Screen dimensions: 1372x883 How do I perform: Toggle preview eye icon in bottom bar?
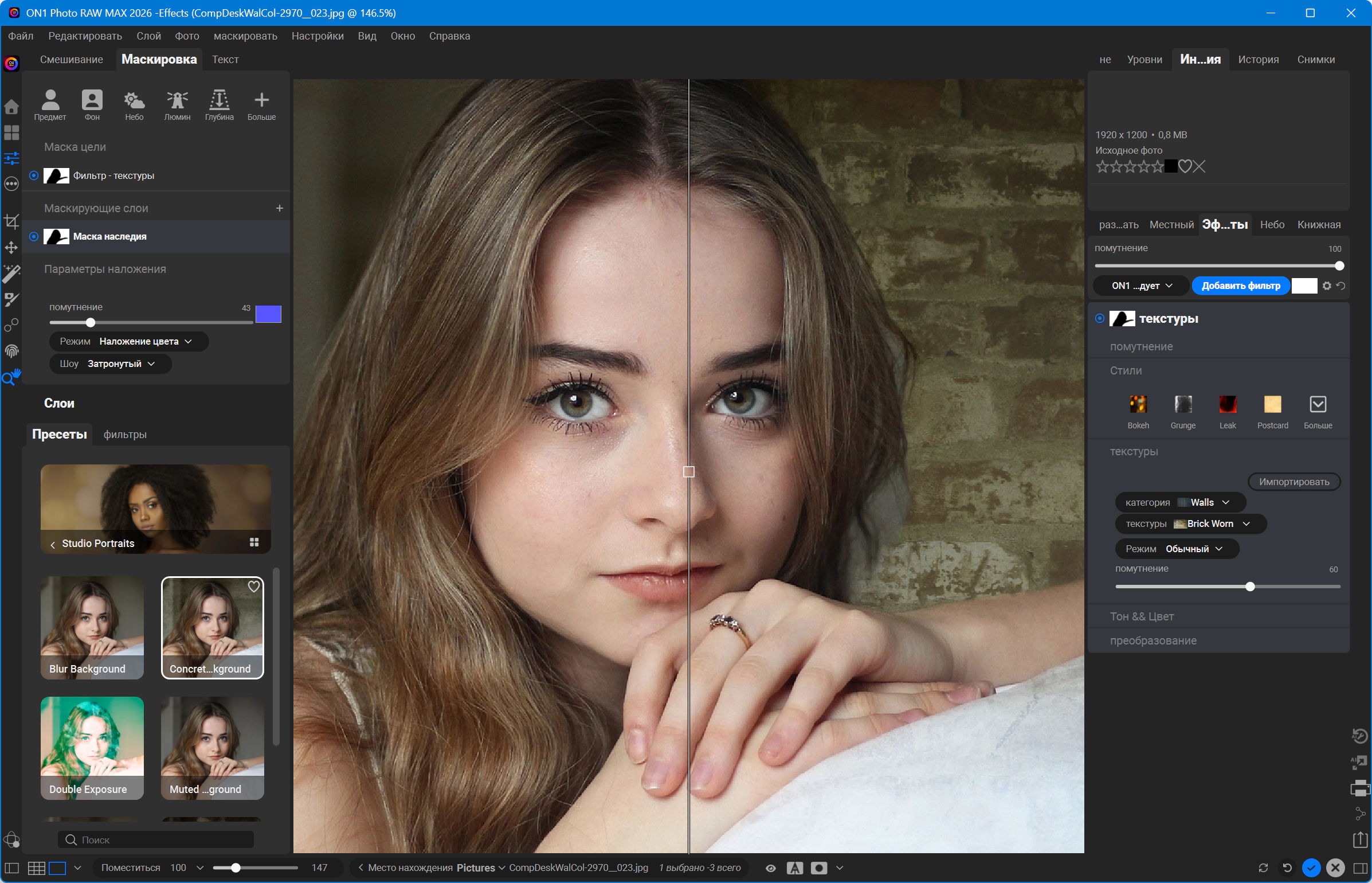pyautogui.click(x=771, y=868)
